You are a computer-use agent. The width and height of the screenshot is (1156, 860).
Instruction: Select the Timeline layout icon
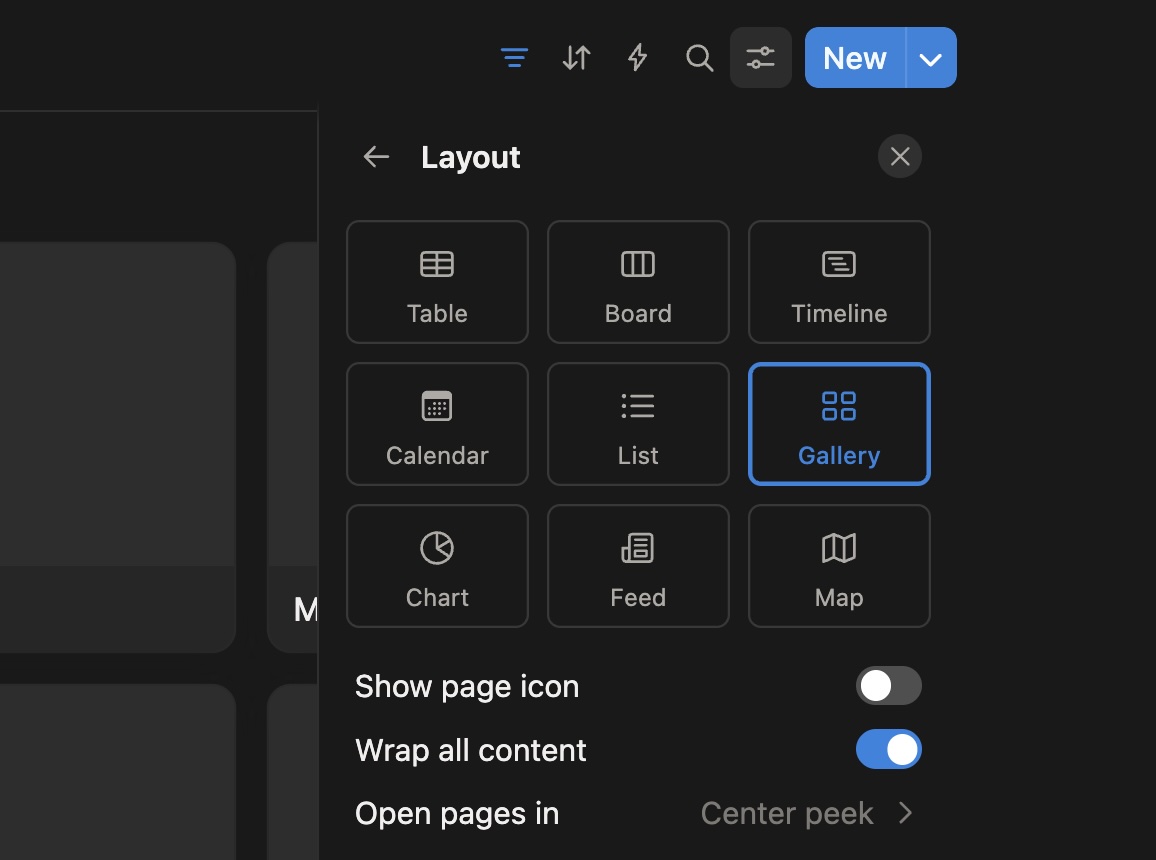[x=839, y=282]
